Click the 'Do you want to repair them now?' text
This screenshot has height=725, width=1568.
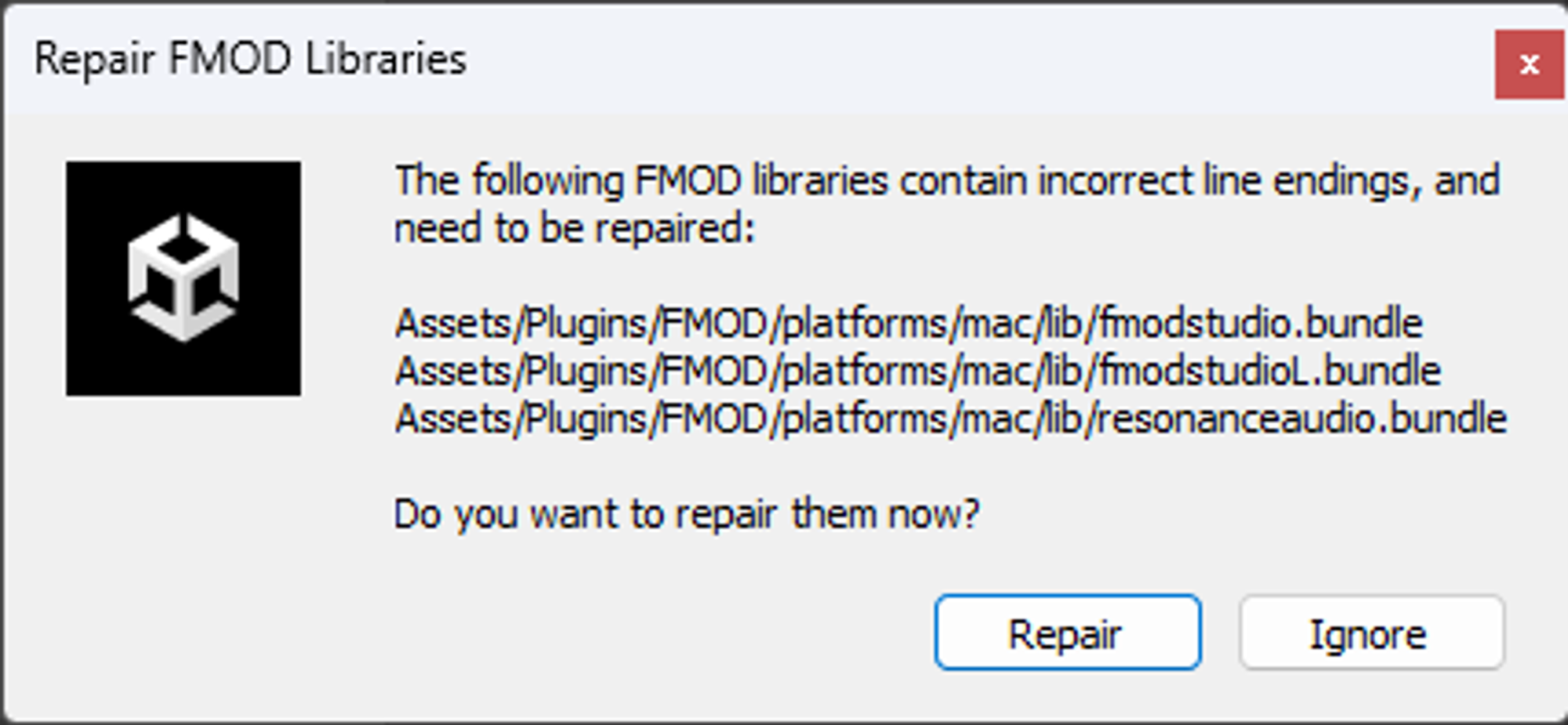(686, 513)
